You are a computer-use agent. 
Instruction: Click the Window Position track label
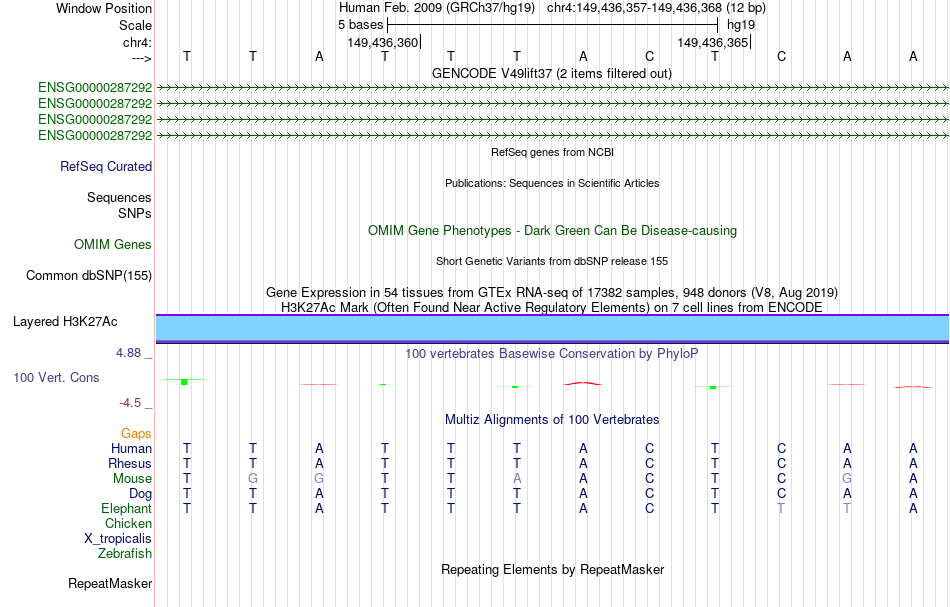[x=104, y=8]
